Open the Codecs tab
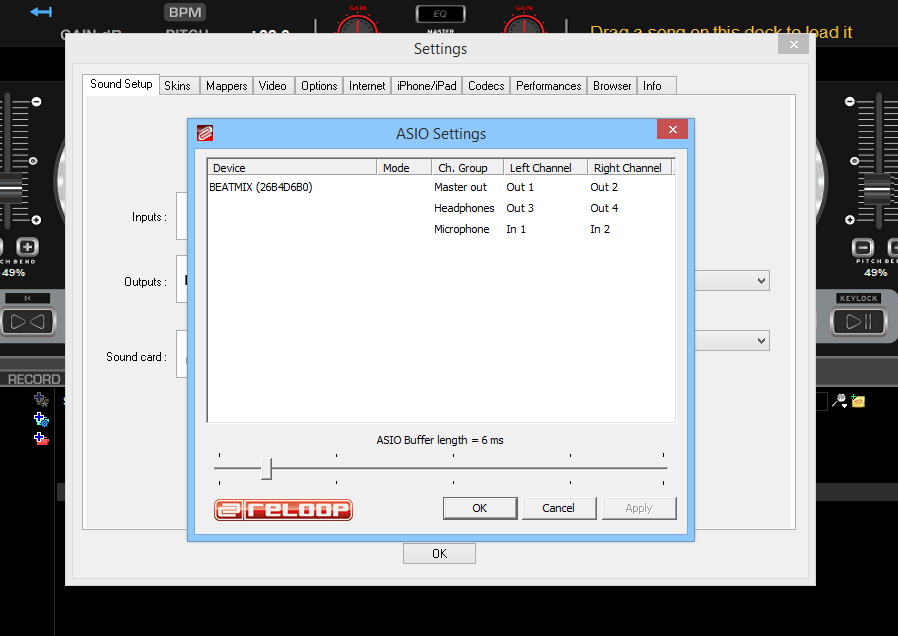 [x=486, y=86]
